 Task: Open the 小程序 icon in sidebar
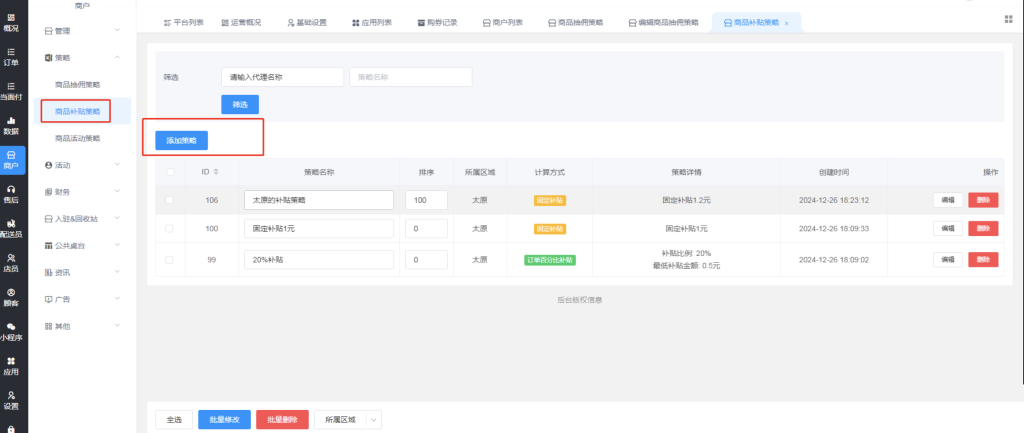click(11, 331)
